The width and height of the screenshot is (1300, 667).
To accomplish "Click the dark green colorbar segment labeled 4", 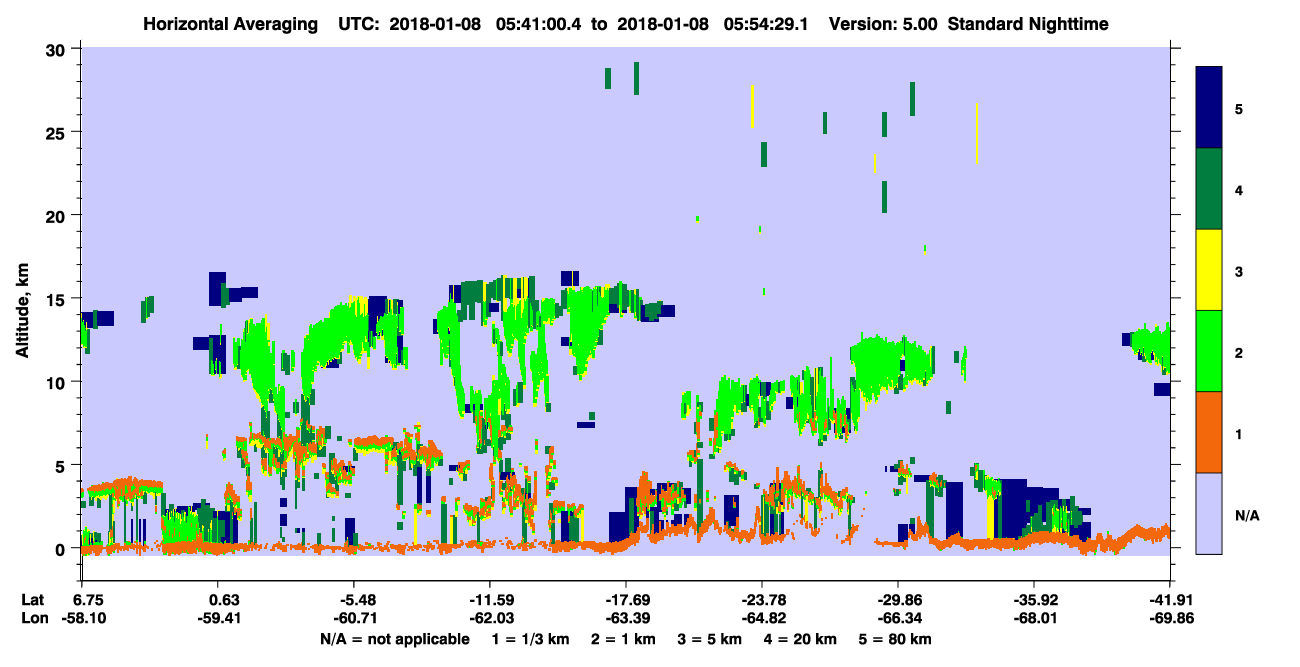I will [1210, 189].
